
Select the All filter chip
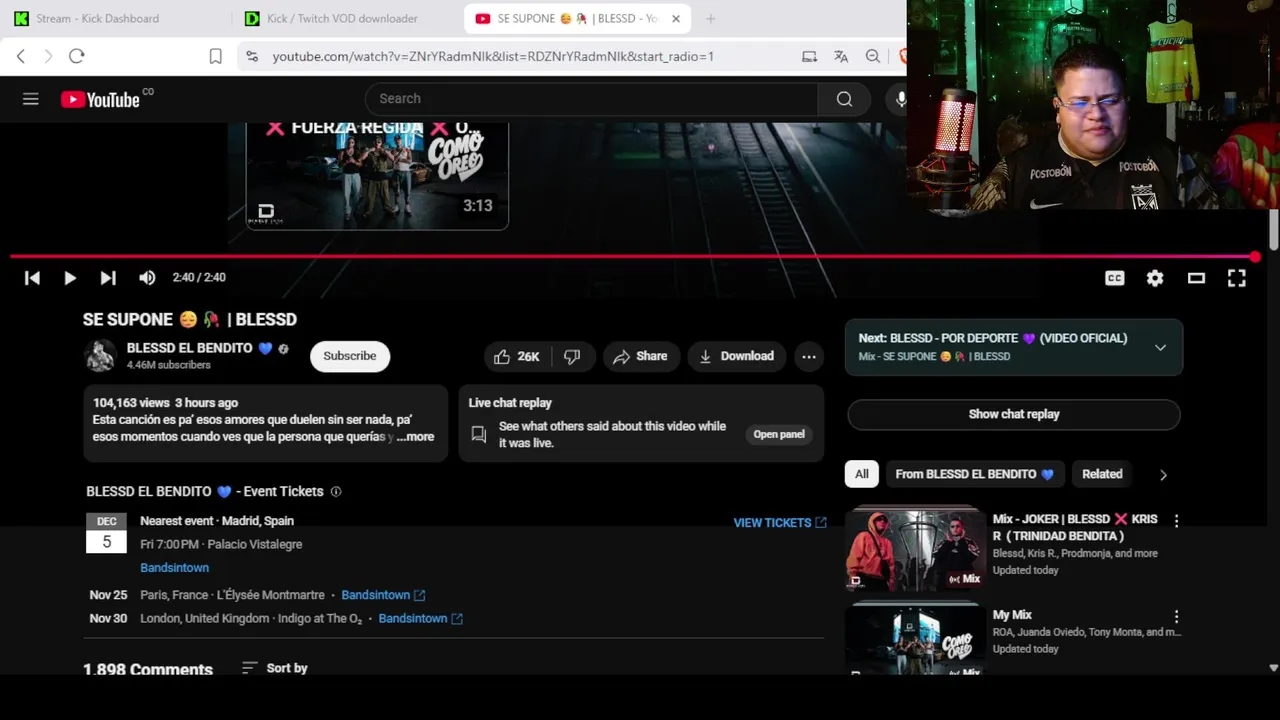862,474
